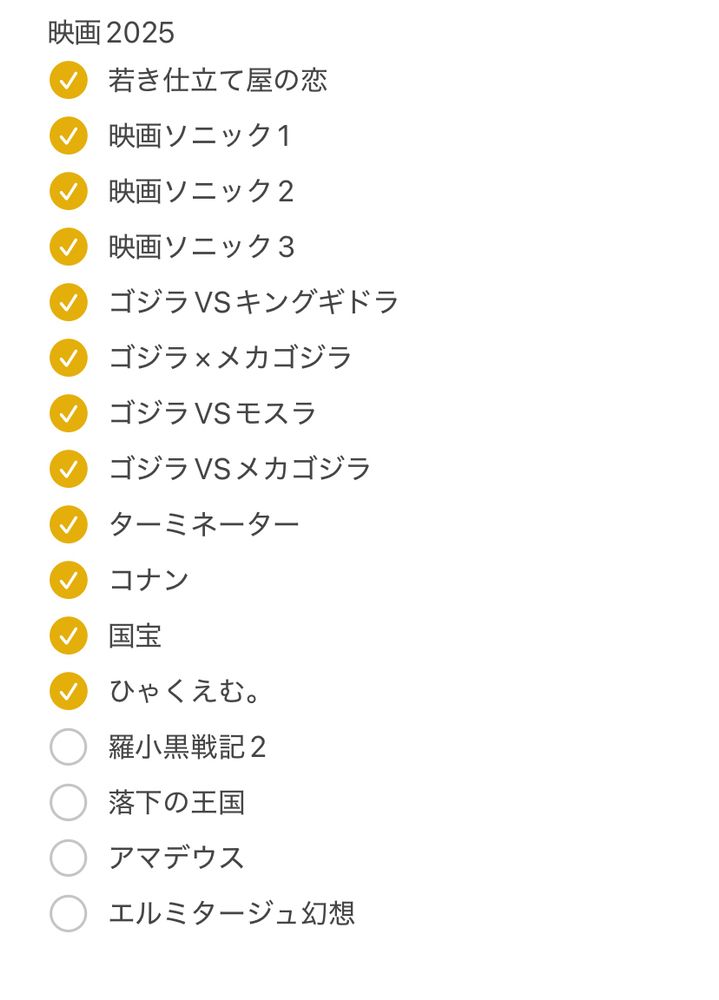The width and height of the screenshot is (719, 1000).
Task: Uncheck 映画ソニック1 checkbox
Action: [x=68, y=136]
